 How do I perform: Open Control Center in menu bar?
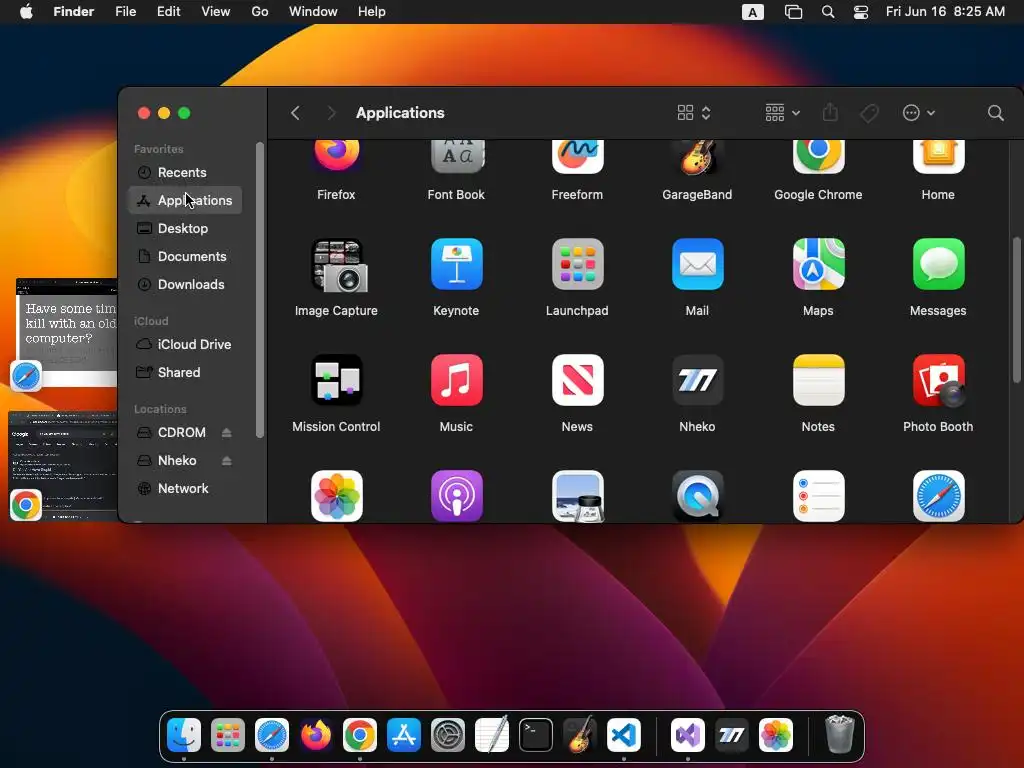click(861, 12)
